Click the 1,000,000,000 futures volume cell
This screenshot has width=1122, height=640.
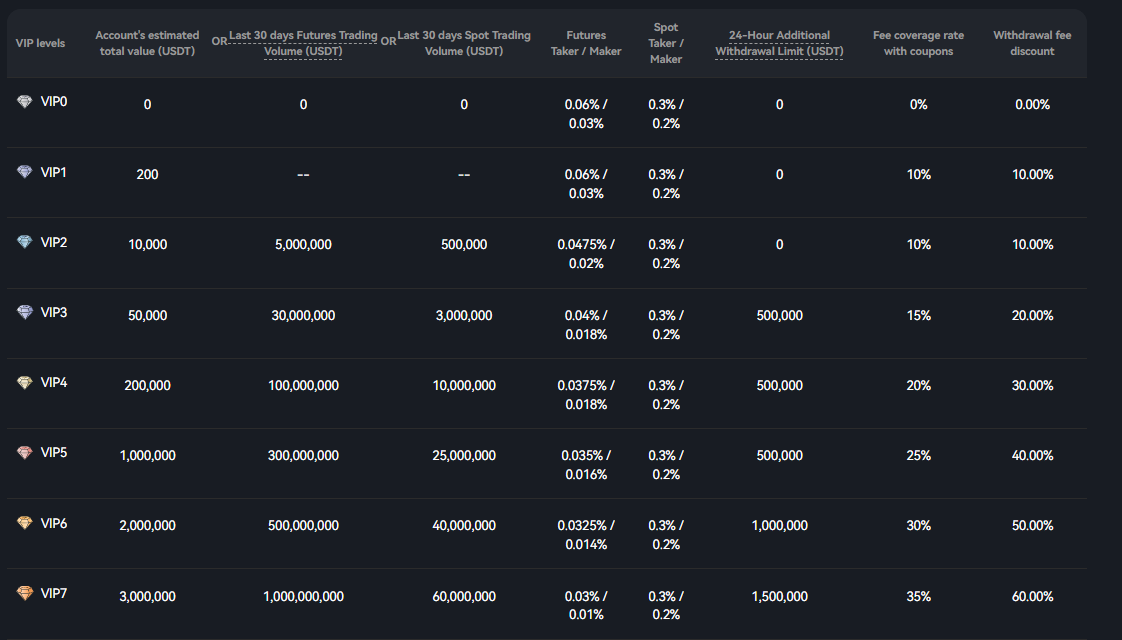pos(303,596)
